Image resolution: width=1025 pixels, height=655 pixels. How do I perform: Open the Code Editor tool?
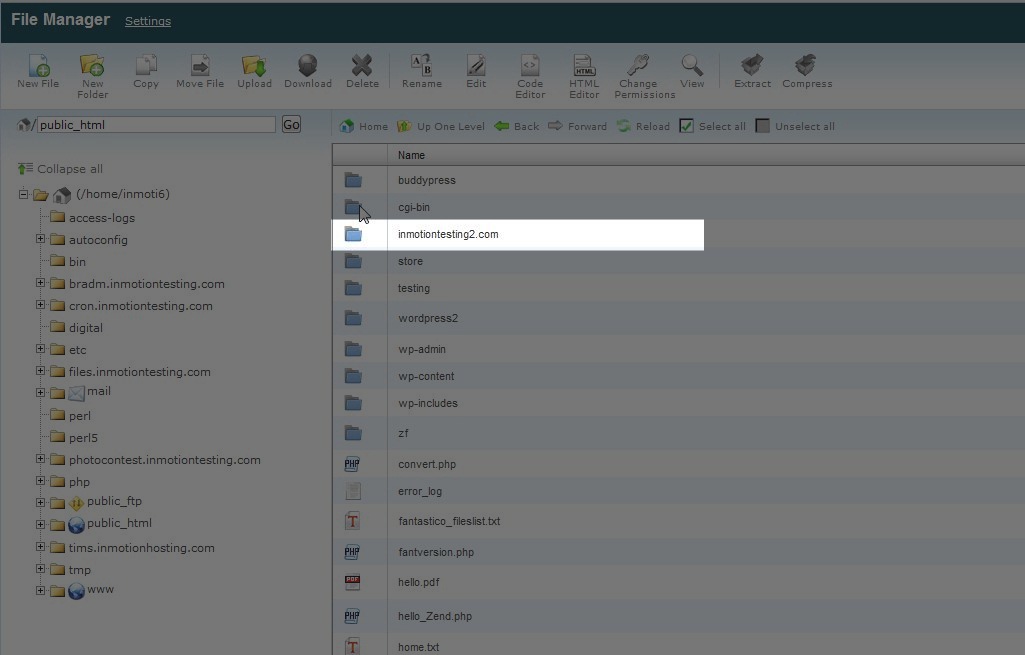[x=530, y=66]
